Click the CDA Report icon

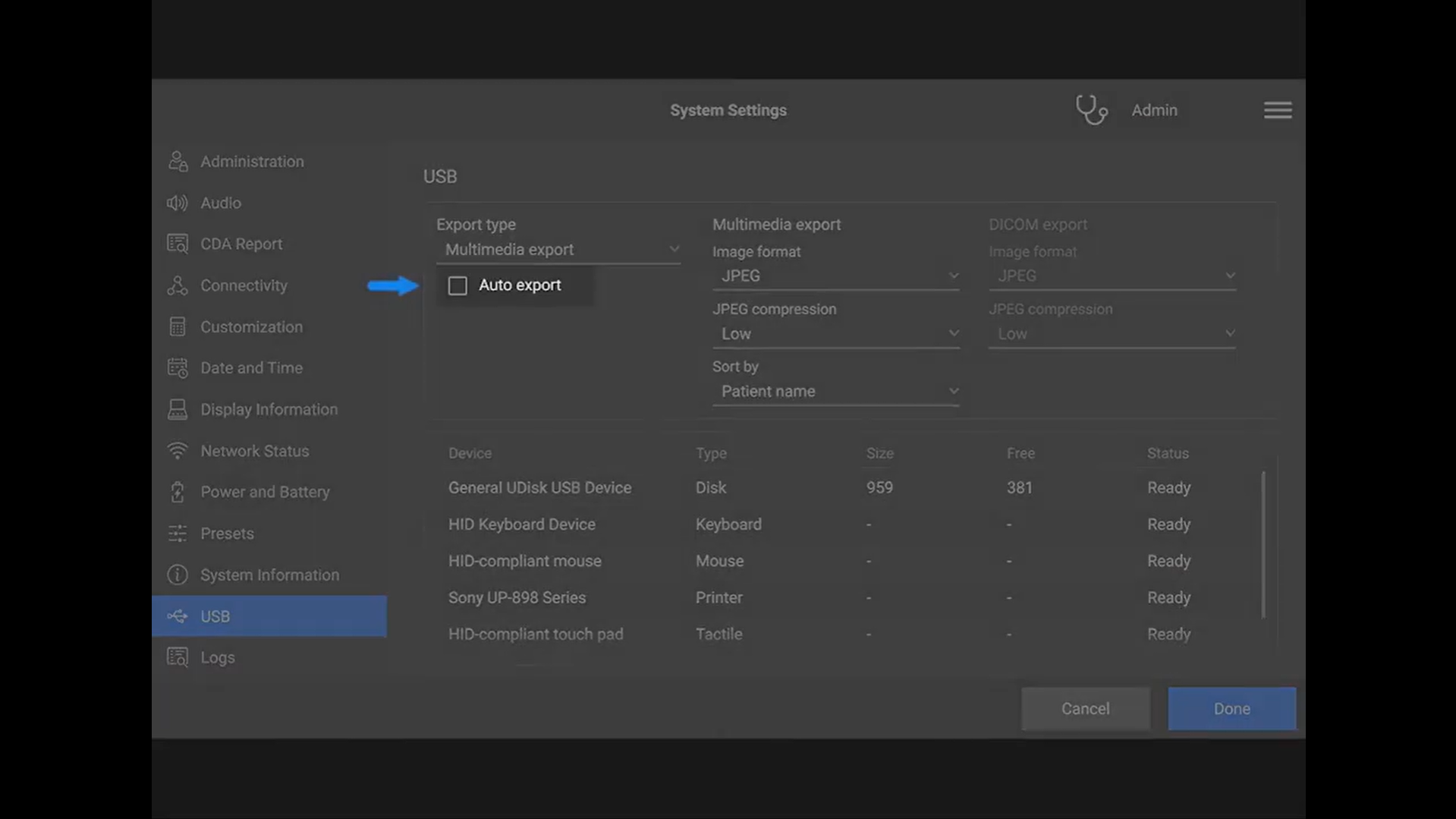pos(178,244)
